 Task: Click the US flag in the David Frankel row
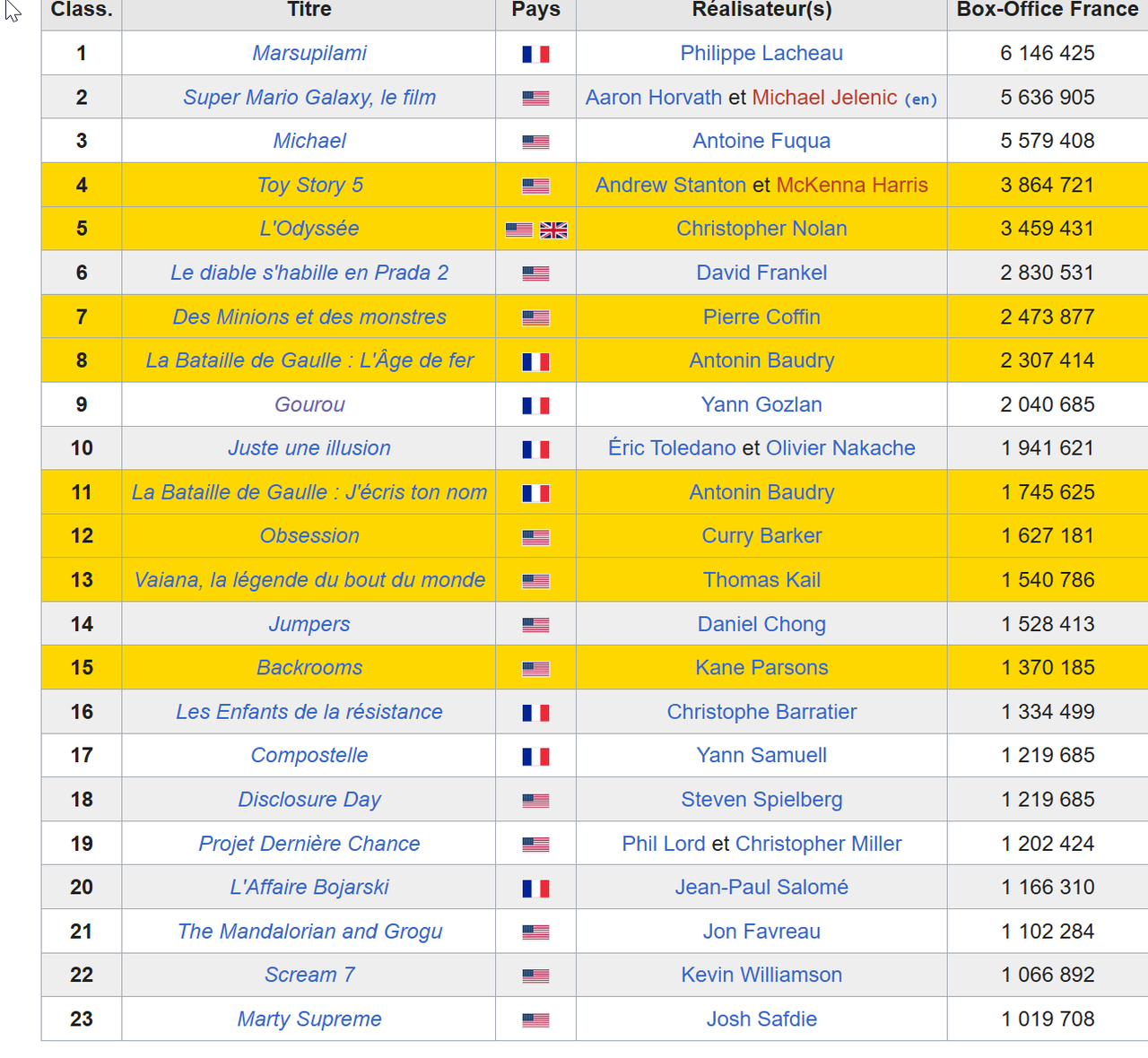click(535, 274)
